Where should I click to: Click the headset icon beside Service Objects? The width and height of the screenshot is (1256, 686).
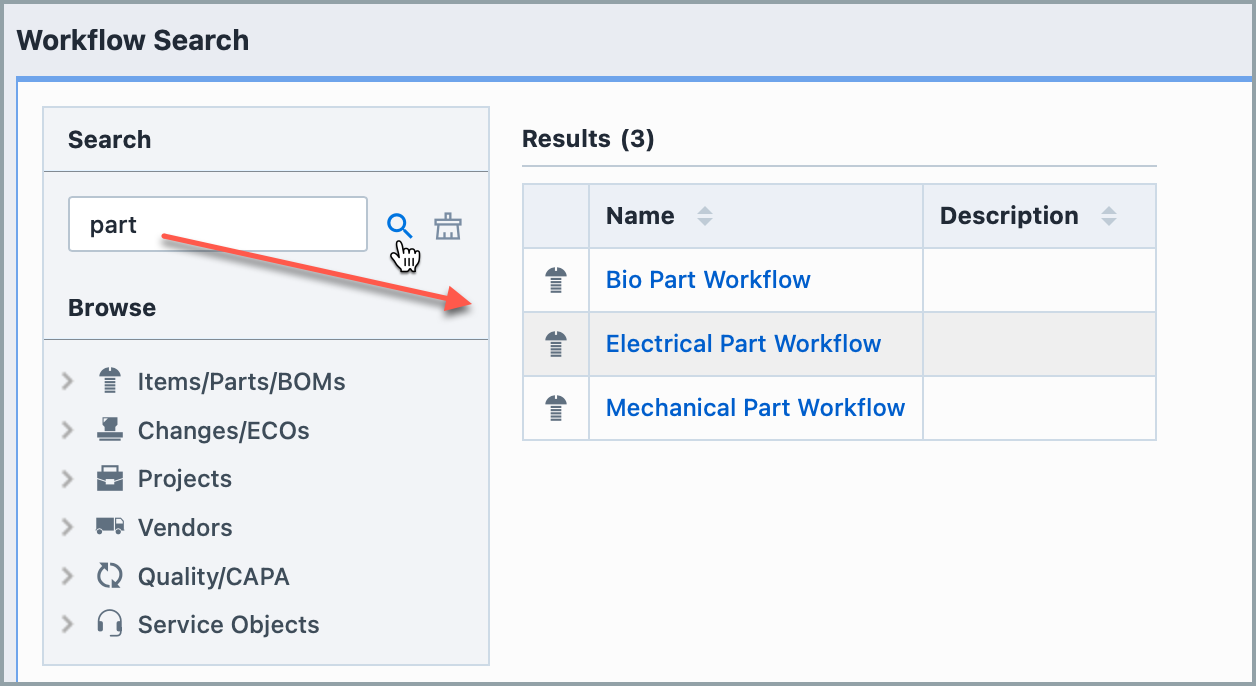click(x=110, y=624)
